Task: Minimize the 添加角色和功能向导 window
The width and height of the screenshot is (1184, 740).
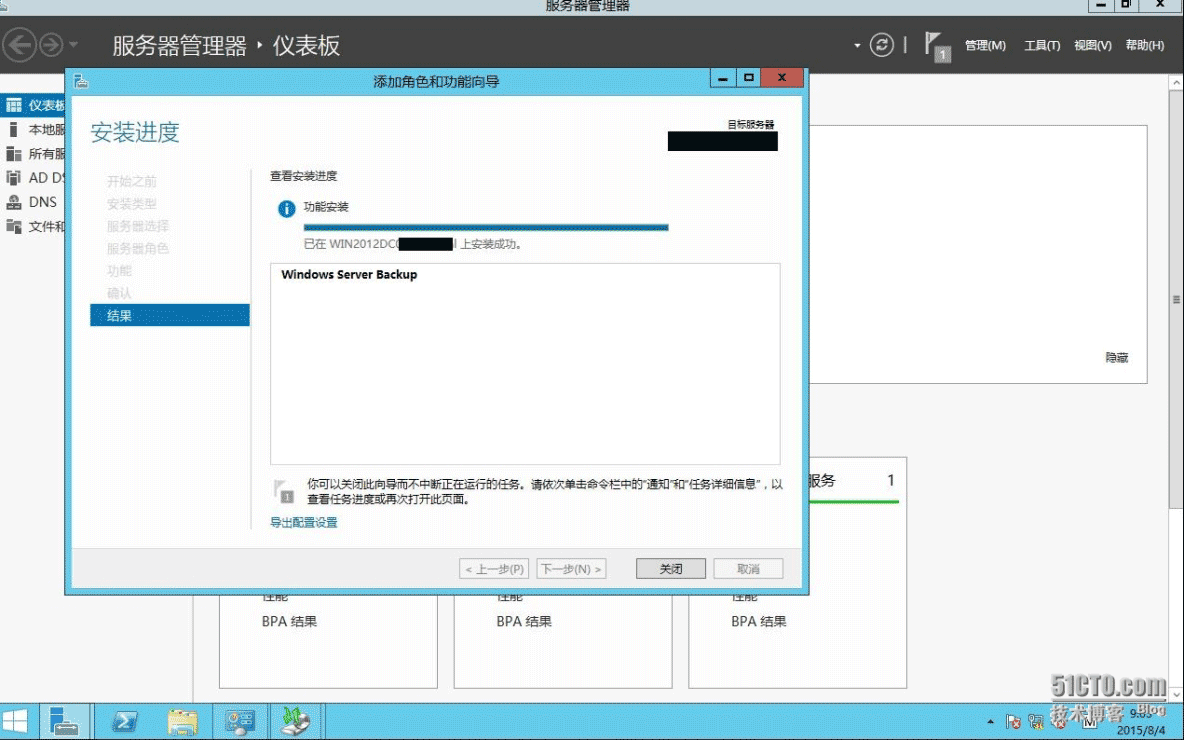Action: click(x=723, y=78)
